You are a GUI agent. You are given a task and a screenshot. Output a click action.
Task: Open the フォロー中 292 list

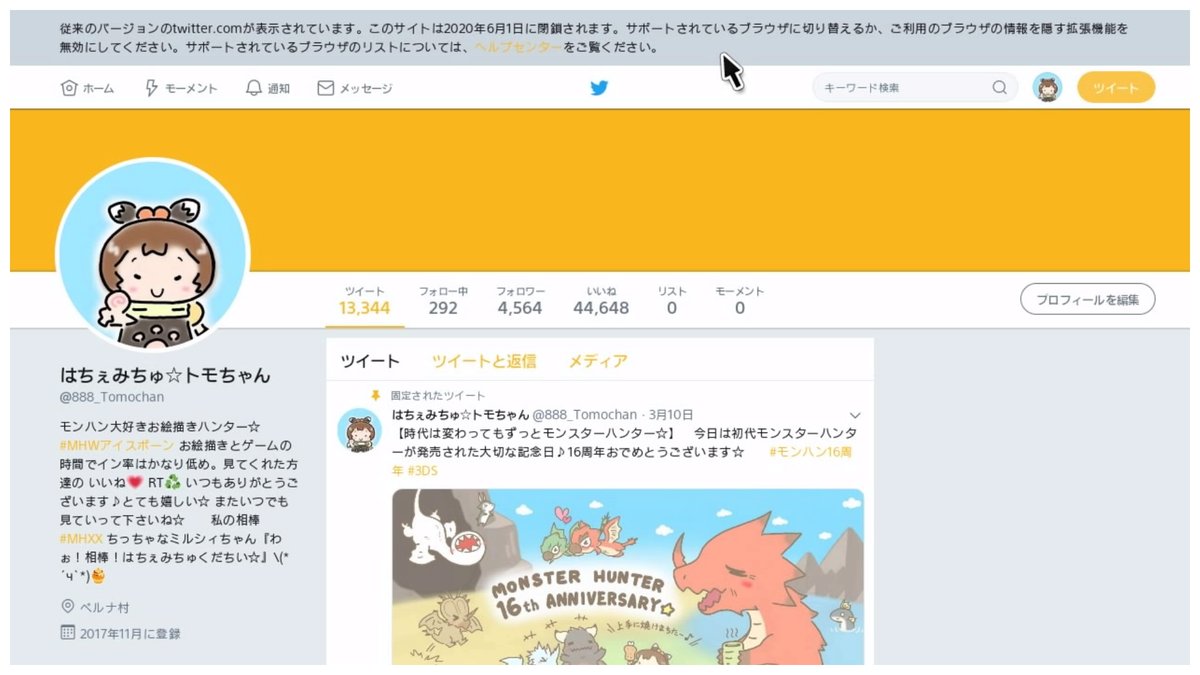pos(443,301)
